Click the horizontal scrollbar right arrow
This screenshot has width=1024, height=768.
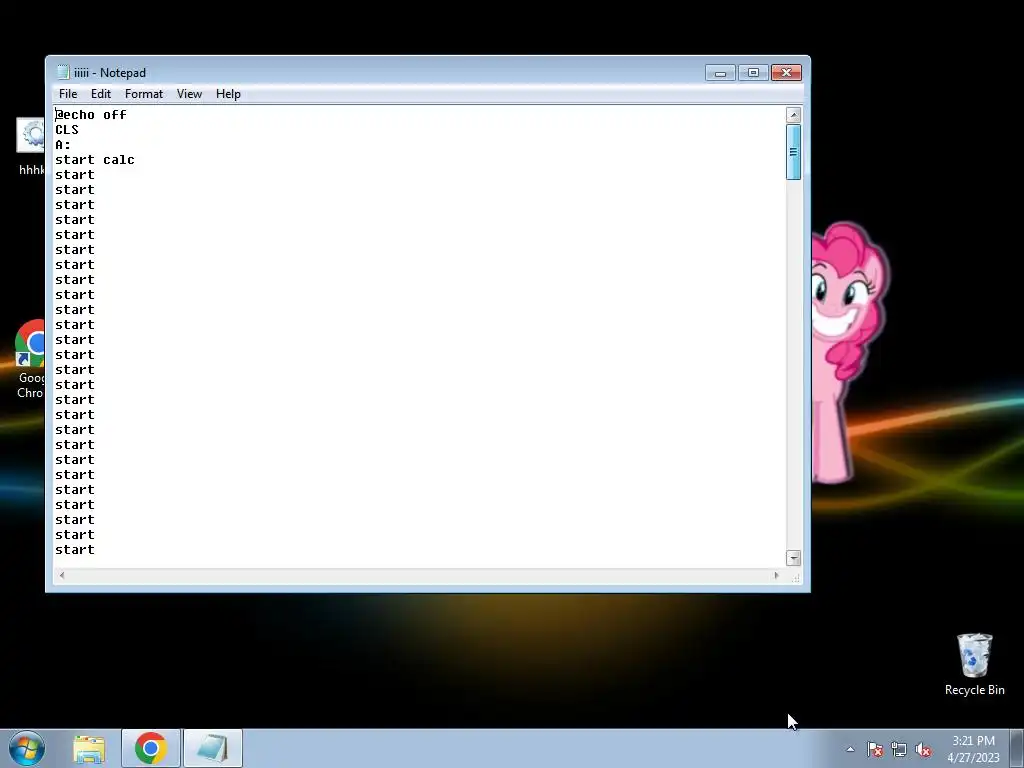pos(776,575)
